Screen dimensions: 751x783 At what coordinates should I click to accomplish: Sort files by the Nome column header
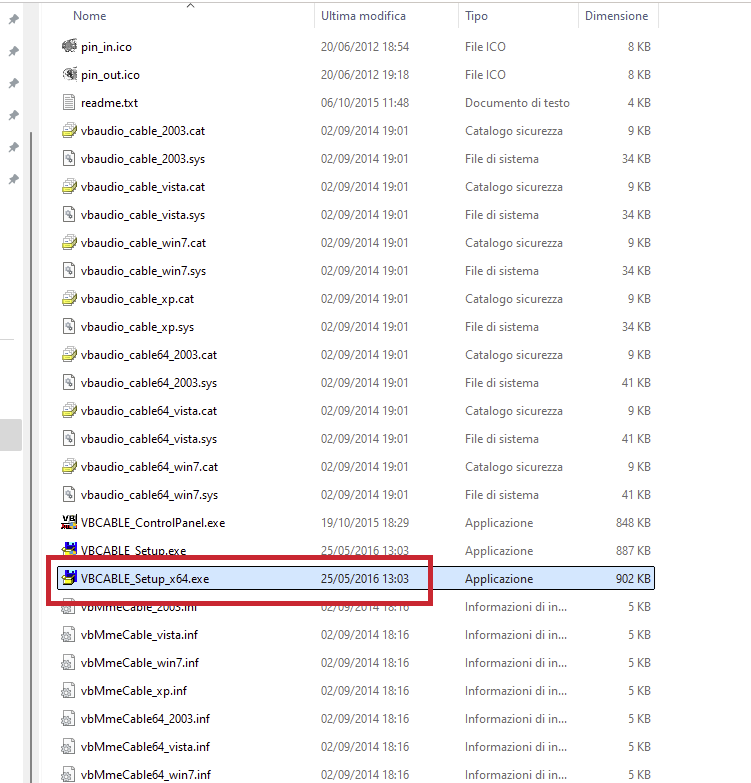89,16
